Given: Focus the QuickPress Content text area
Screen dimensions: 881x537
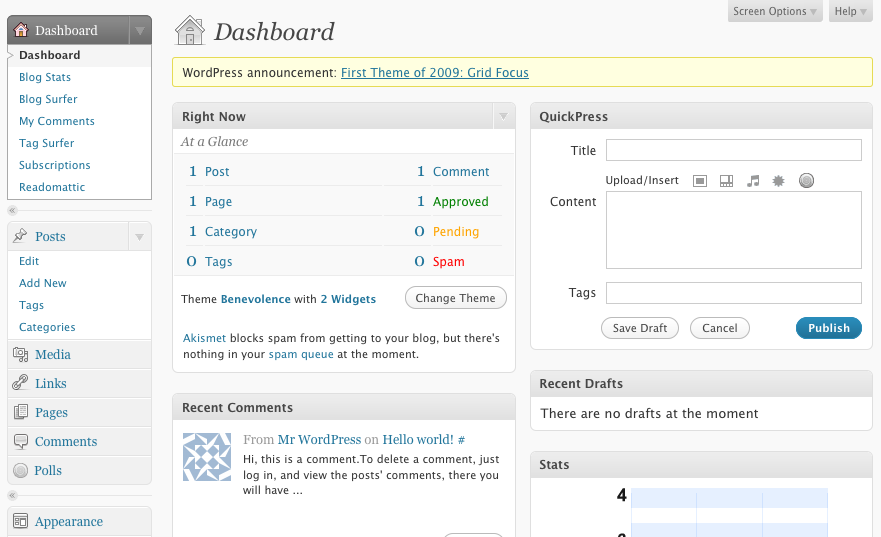Looking at the screenshot, I should tap(734, 230).
